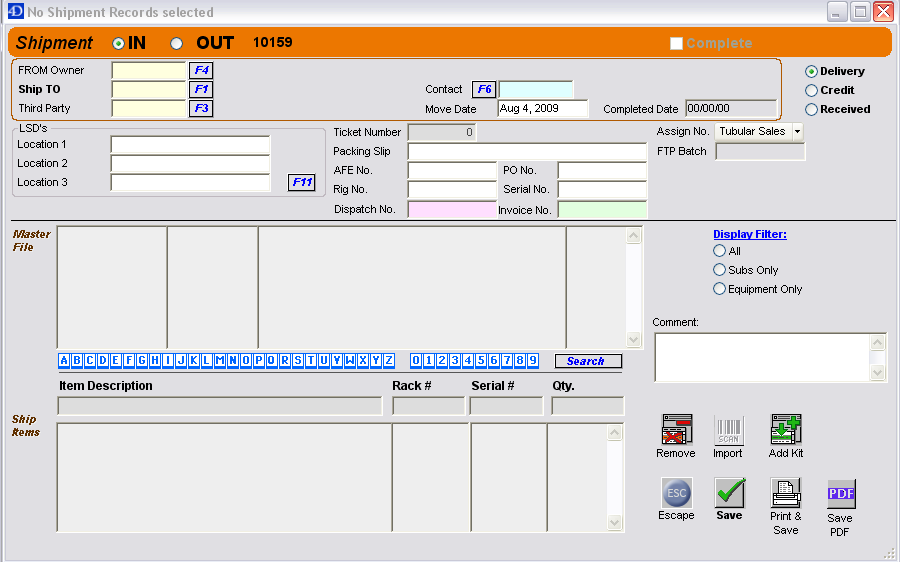Image resolution: width=900 pixels, height=562 pixels.
Task: Click the Packing Slip input field
Action: [x=527, y=152]
